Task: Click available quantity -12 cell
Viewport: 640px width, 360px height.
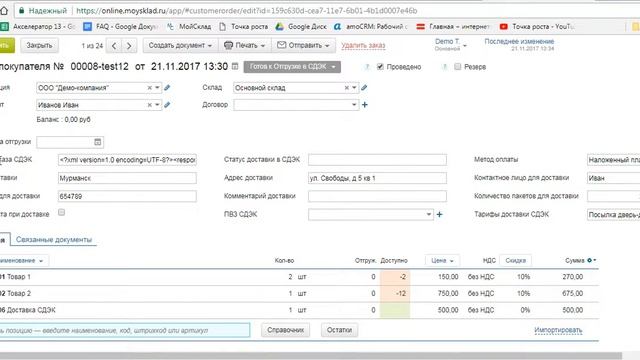Action: click(395, 293)
